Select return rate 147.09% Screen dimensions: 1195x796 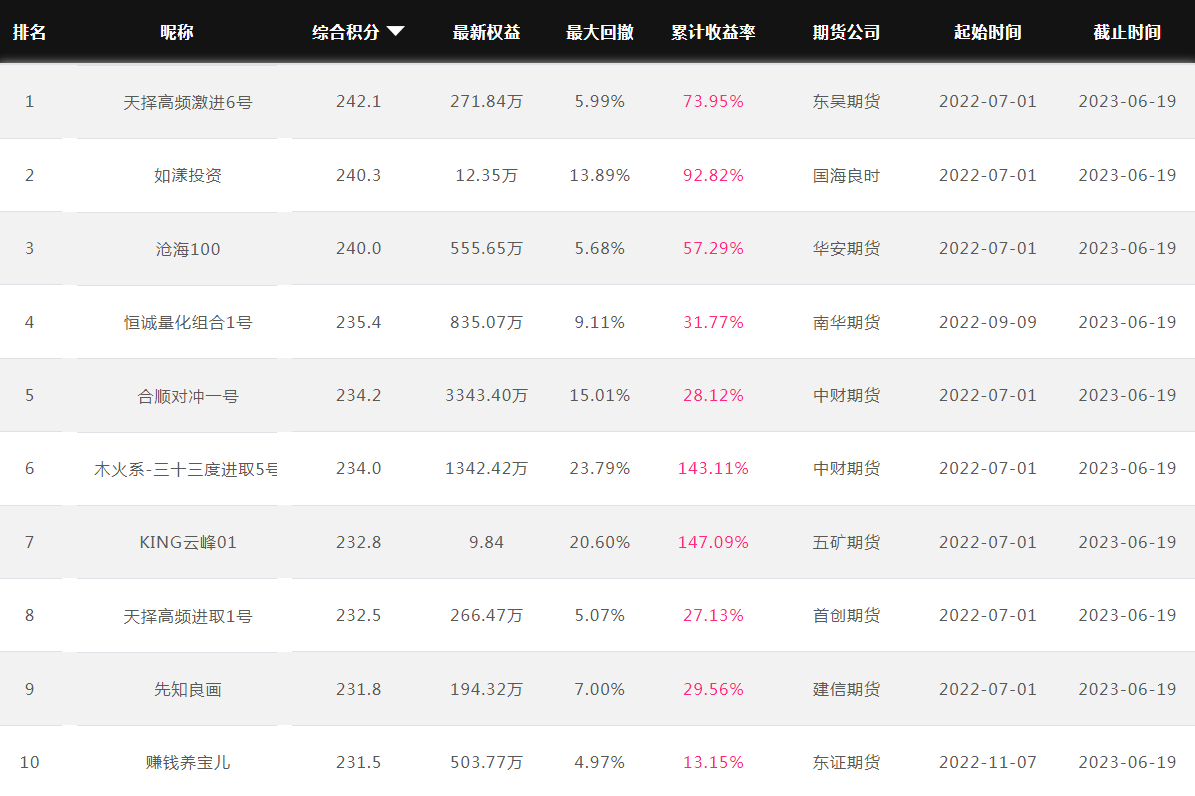click(x=713, y=543)
